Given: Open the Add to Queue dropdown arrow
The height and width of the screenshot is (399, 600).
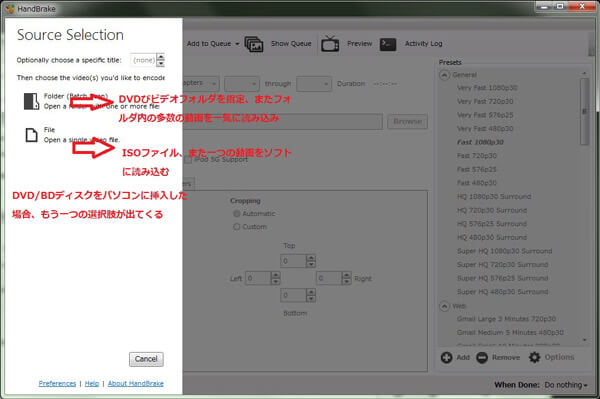Looking at the screenshot, I should (237, 44).
